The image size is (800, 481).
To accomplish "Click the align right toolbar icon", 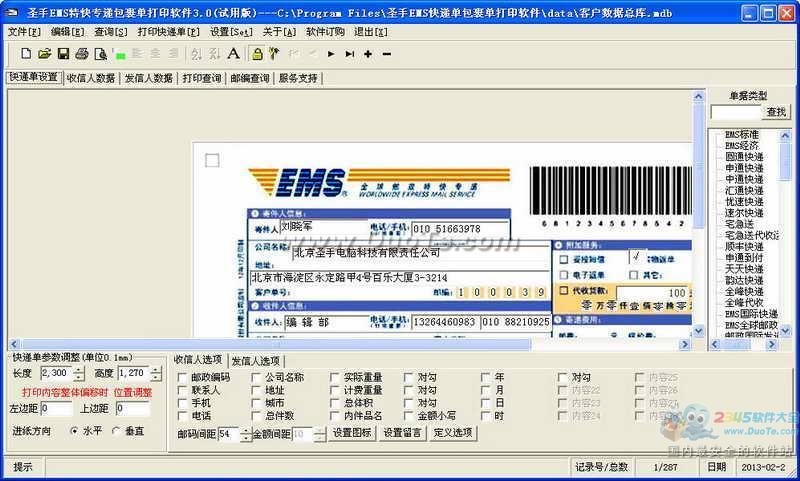I will click(174, 54).
